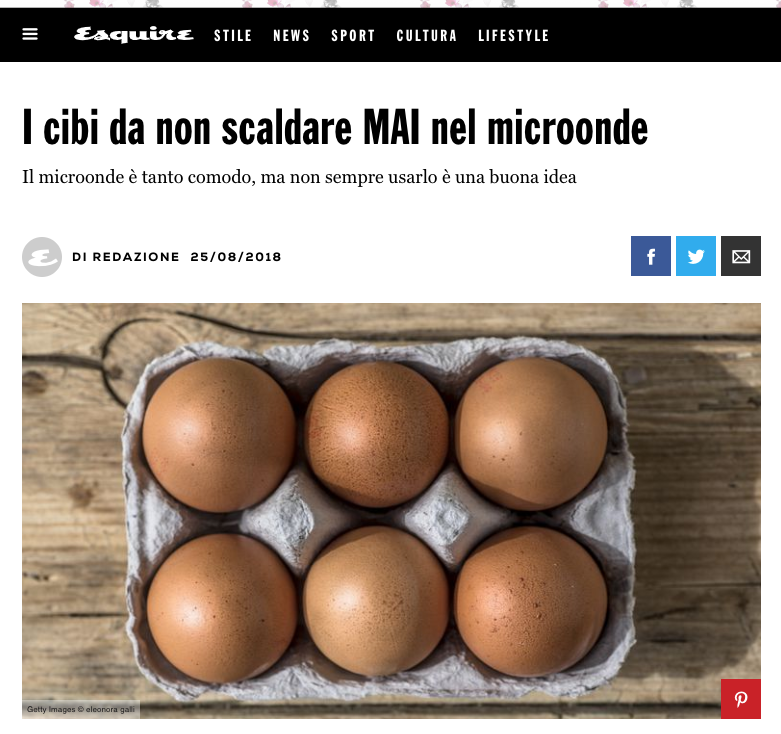Click the round Esquire author avatar
The height and width of the screenshot is (734, 781).
pyautogui.click(x=42, y=257)
